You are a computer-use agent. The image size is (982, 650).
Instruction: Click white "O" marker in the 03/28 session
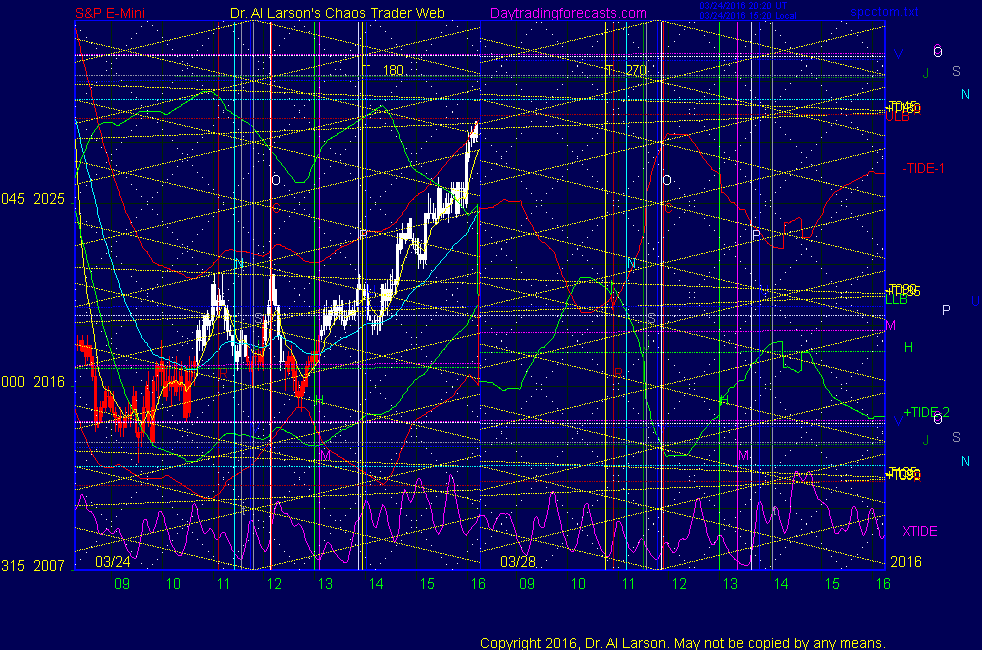[x=667, y=180]
